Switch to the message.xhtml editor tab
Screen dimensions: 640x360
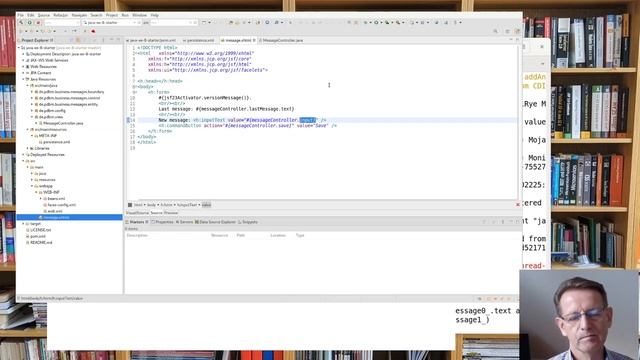coord(238,40)
